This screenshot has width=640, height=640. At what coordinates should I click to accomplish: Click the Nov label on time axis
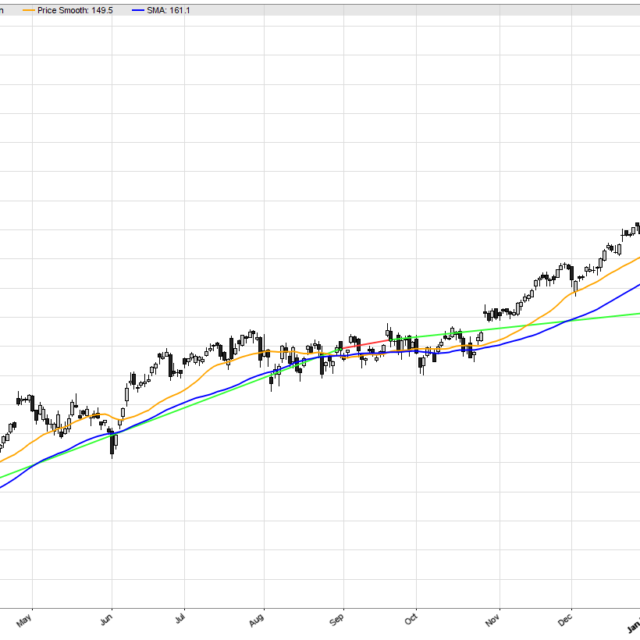point(493,619)
